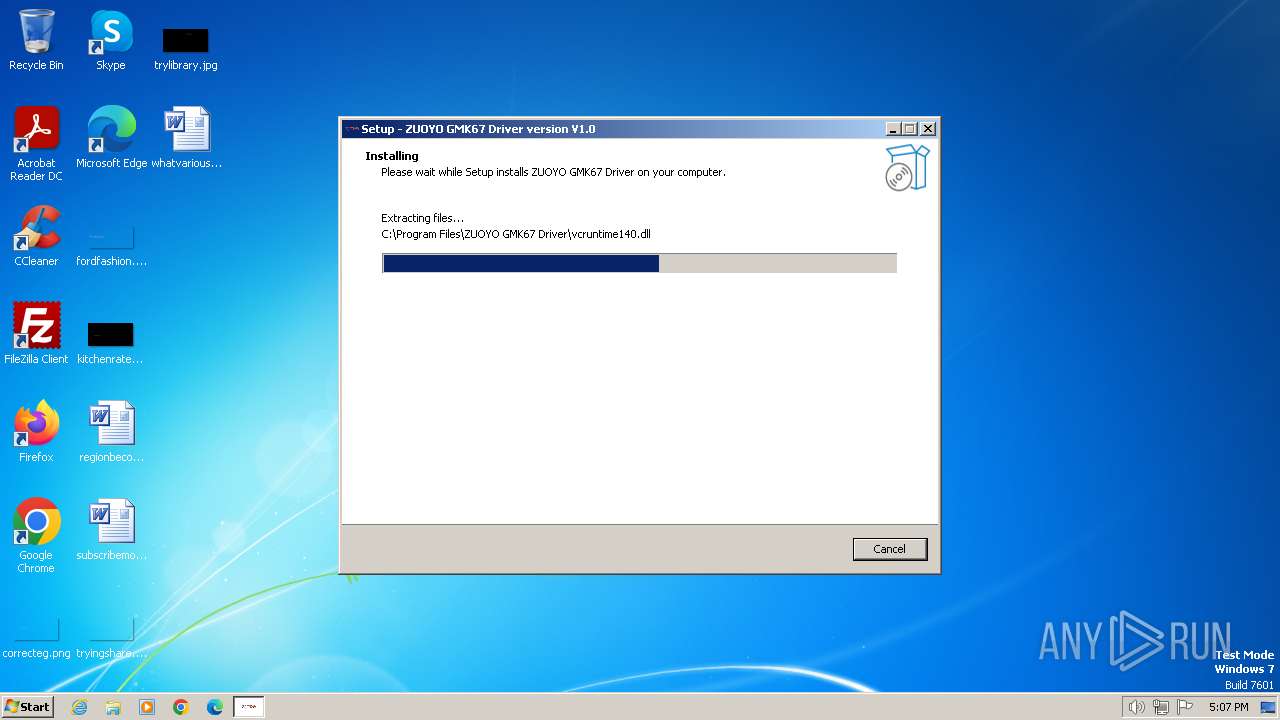The image size is (1280, 720).
Task: Select the correcteg.png desktop file
Action: click(36, 638)
